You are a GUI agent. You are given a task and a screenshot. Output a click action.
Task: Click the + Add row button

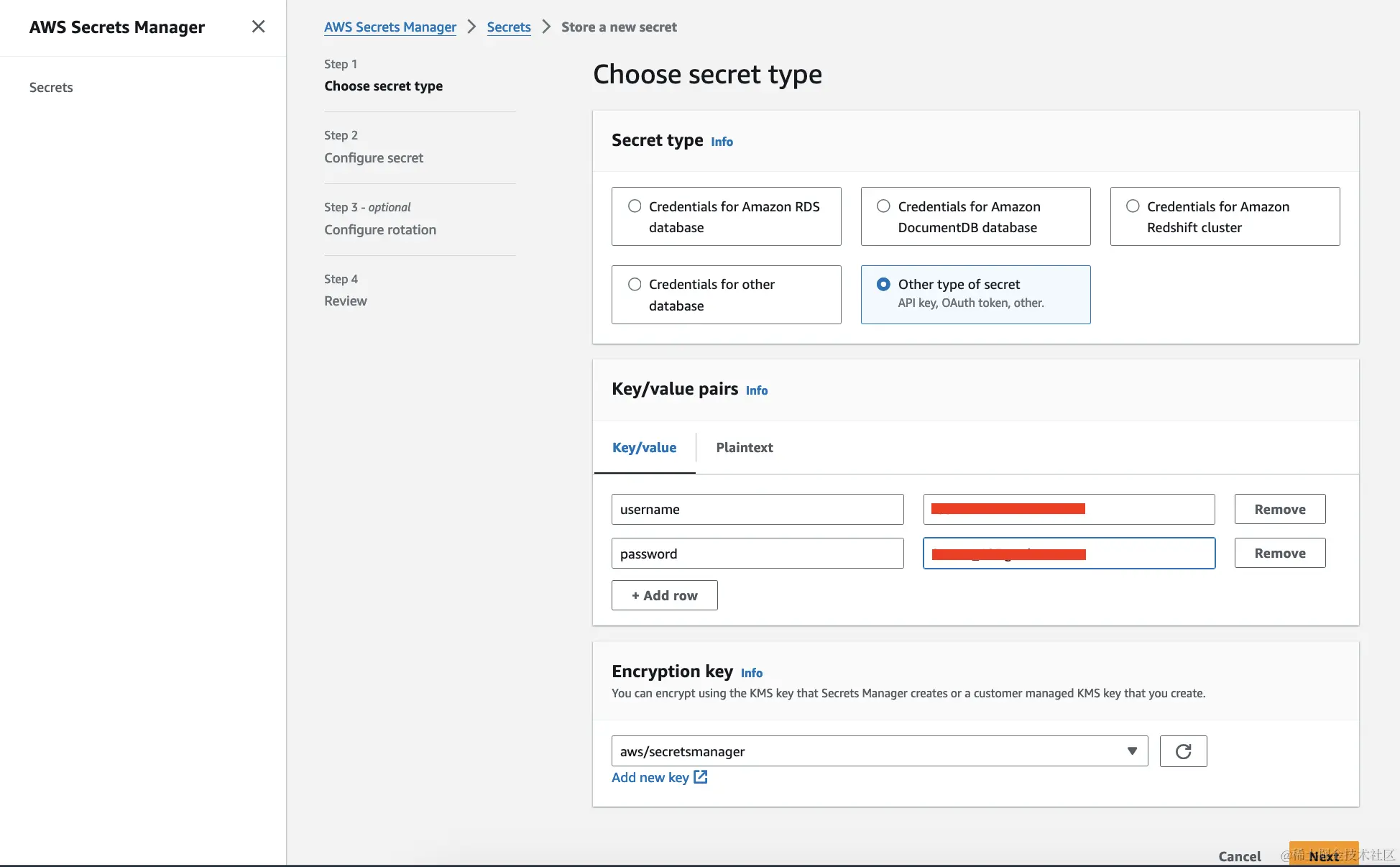pyautogui.click(x=664, y=595)
